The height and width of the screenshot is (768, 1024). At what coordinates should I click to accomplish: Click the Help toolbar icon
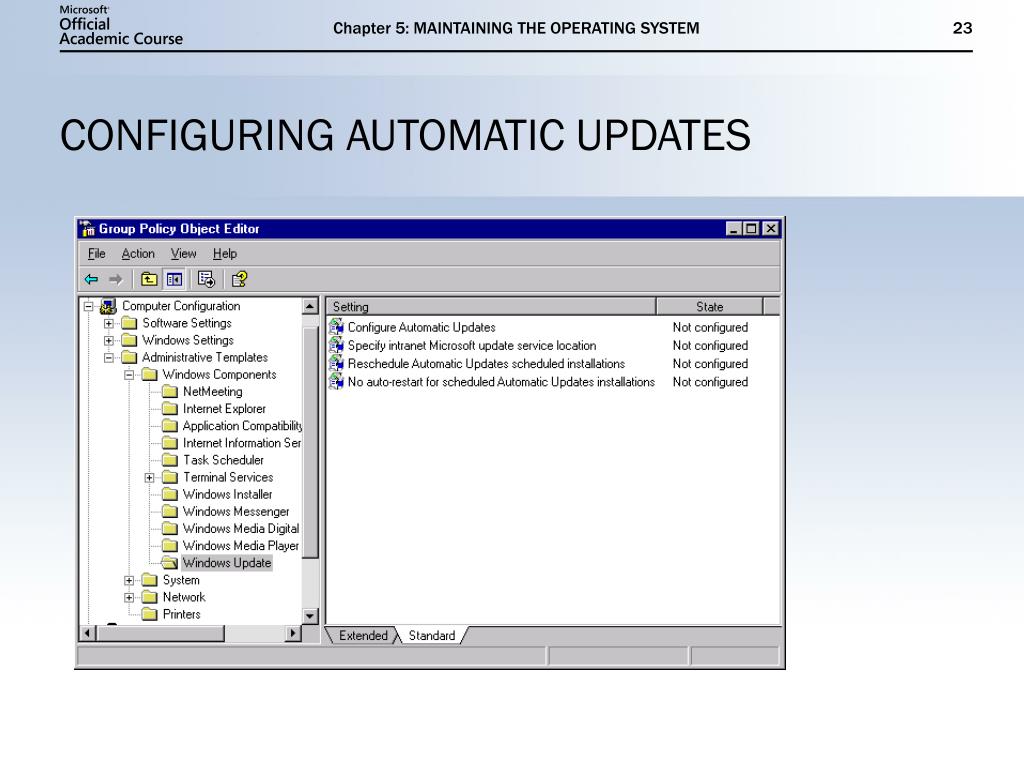coord(239,280)
